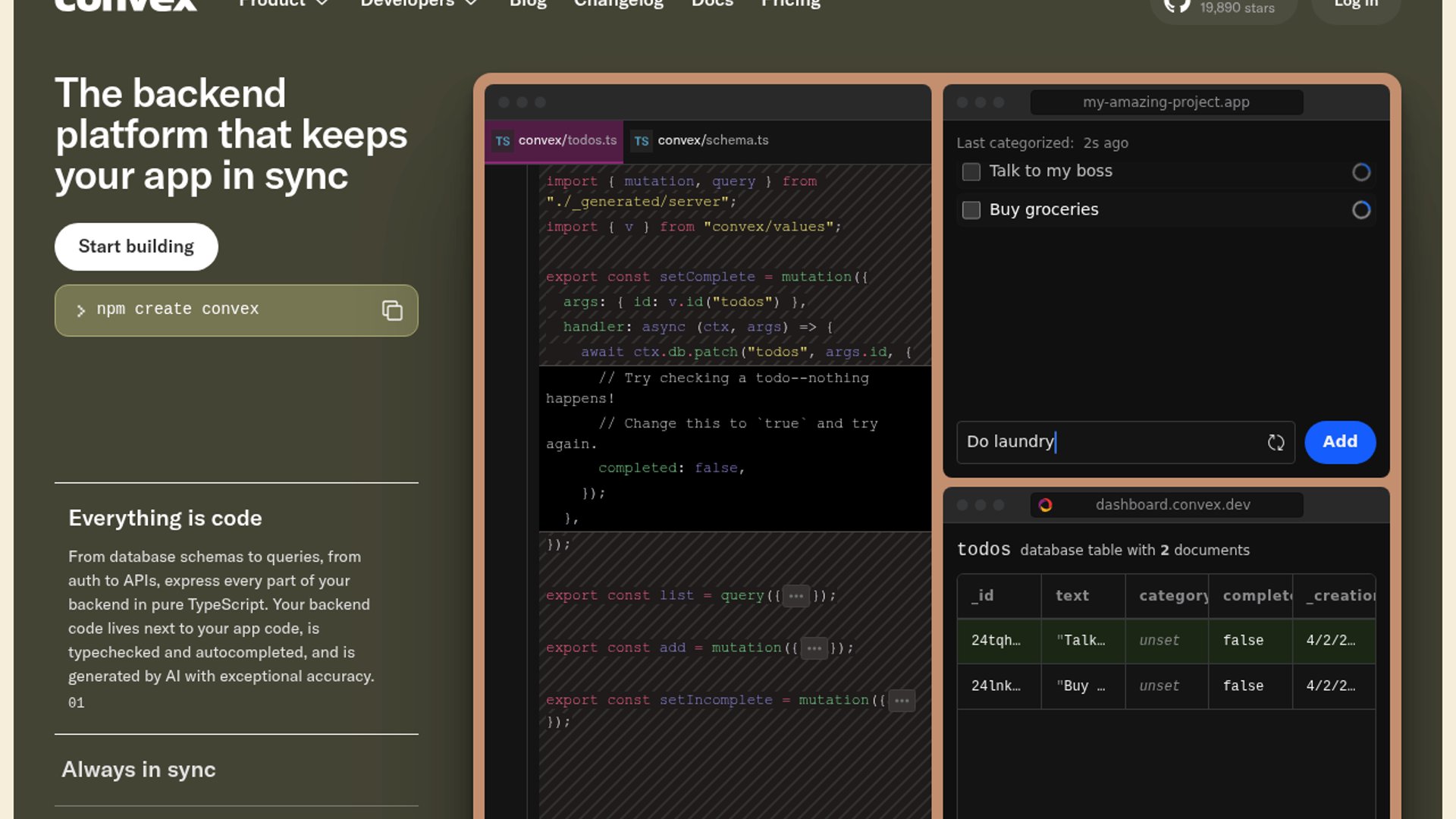
Task: Click the TS icon on convex/schema.ts tab
Action: click(x=642, y=141)
